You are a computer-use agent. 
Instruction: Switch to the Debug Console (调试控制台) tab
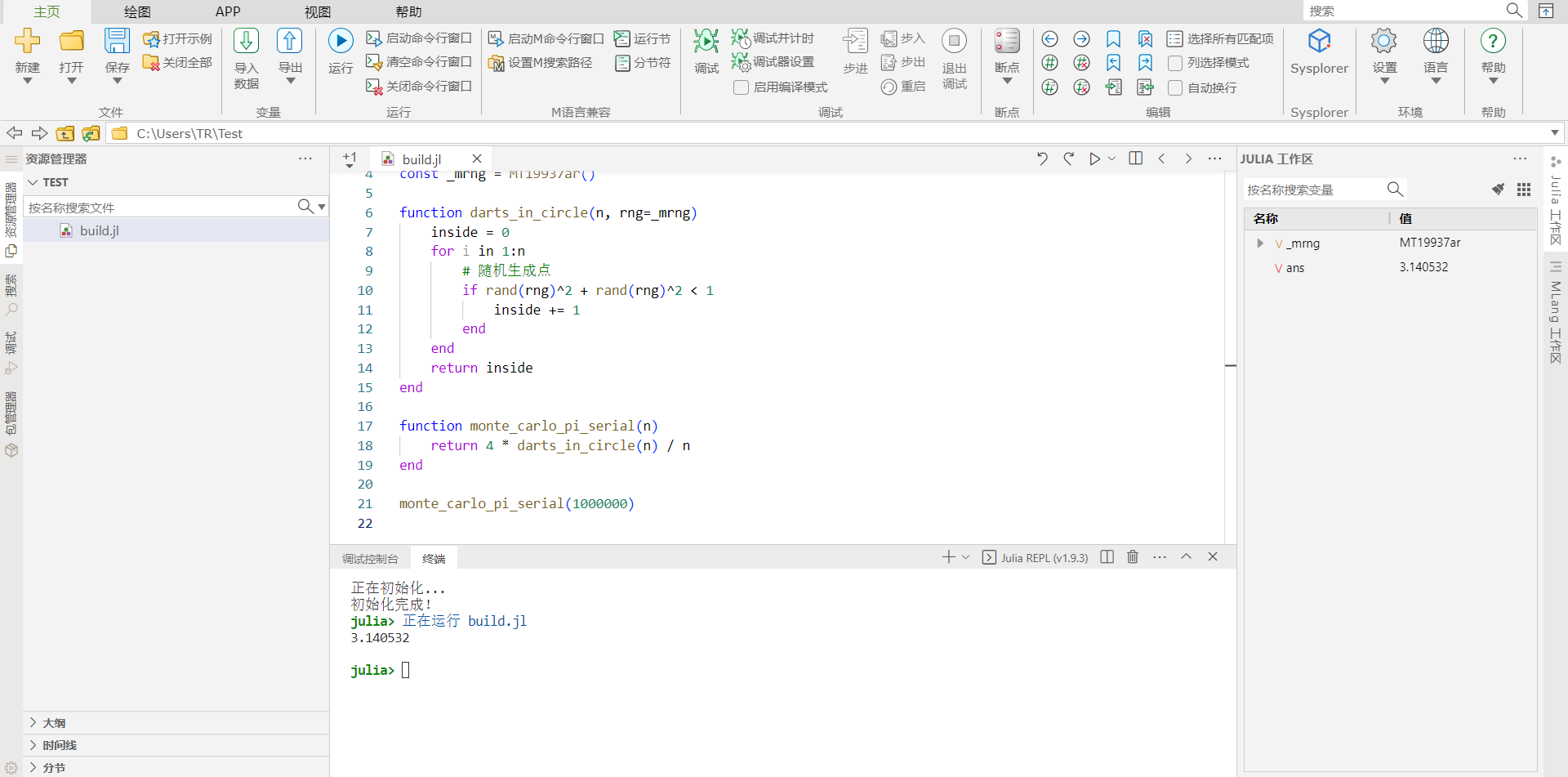pos(370,559)
